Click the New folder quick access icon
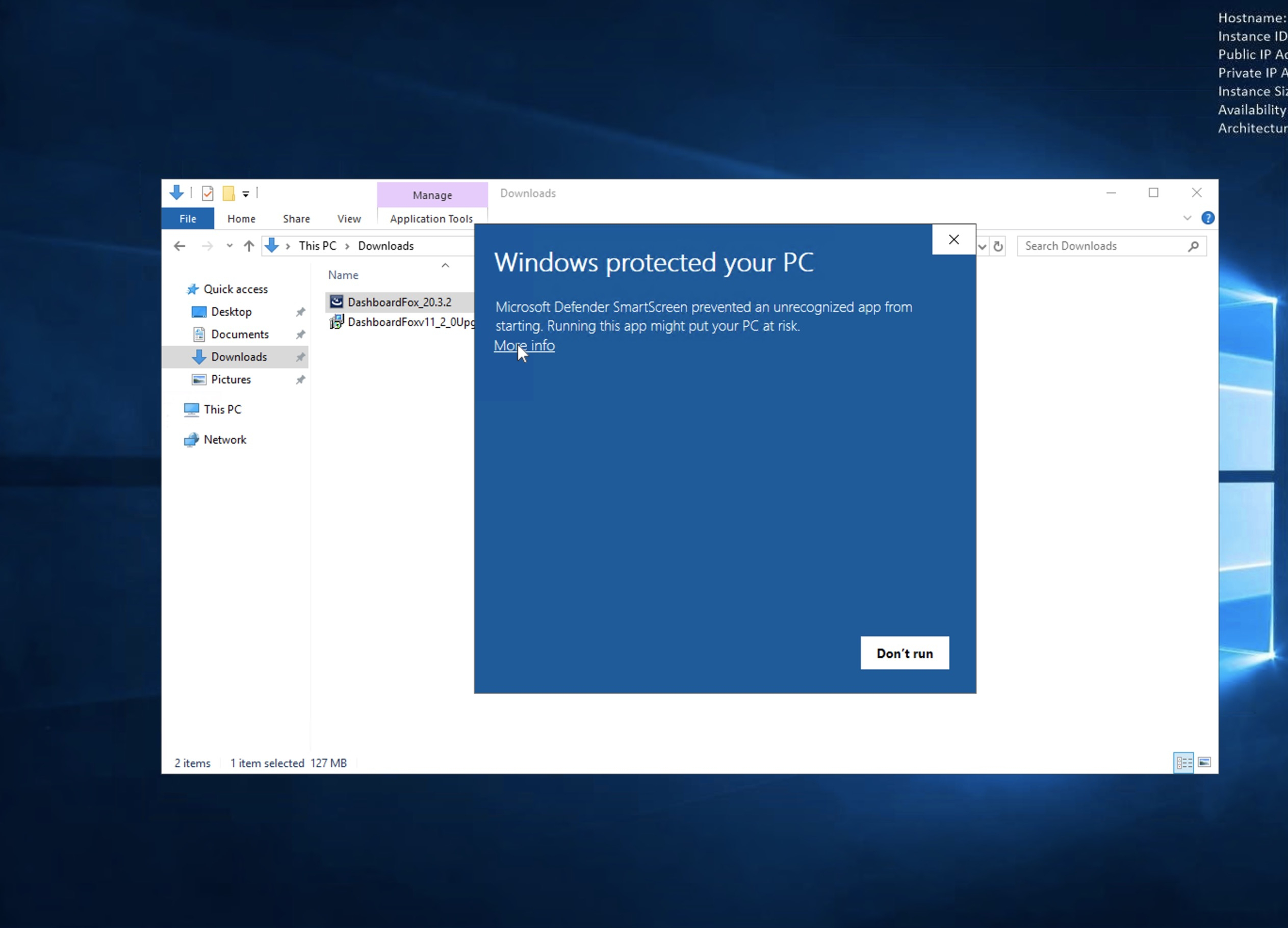This screenshot has height=928, width=1288. click(x=229, y=194)
